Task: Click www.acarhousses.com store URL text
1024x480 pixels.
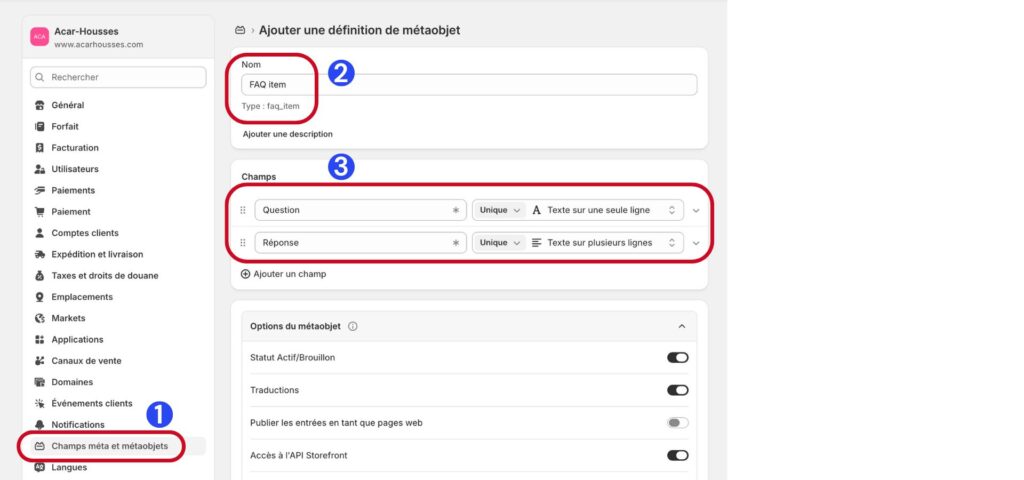Action: click(x=99, y=45)
